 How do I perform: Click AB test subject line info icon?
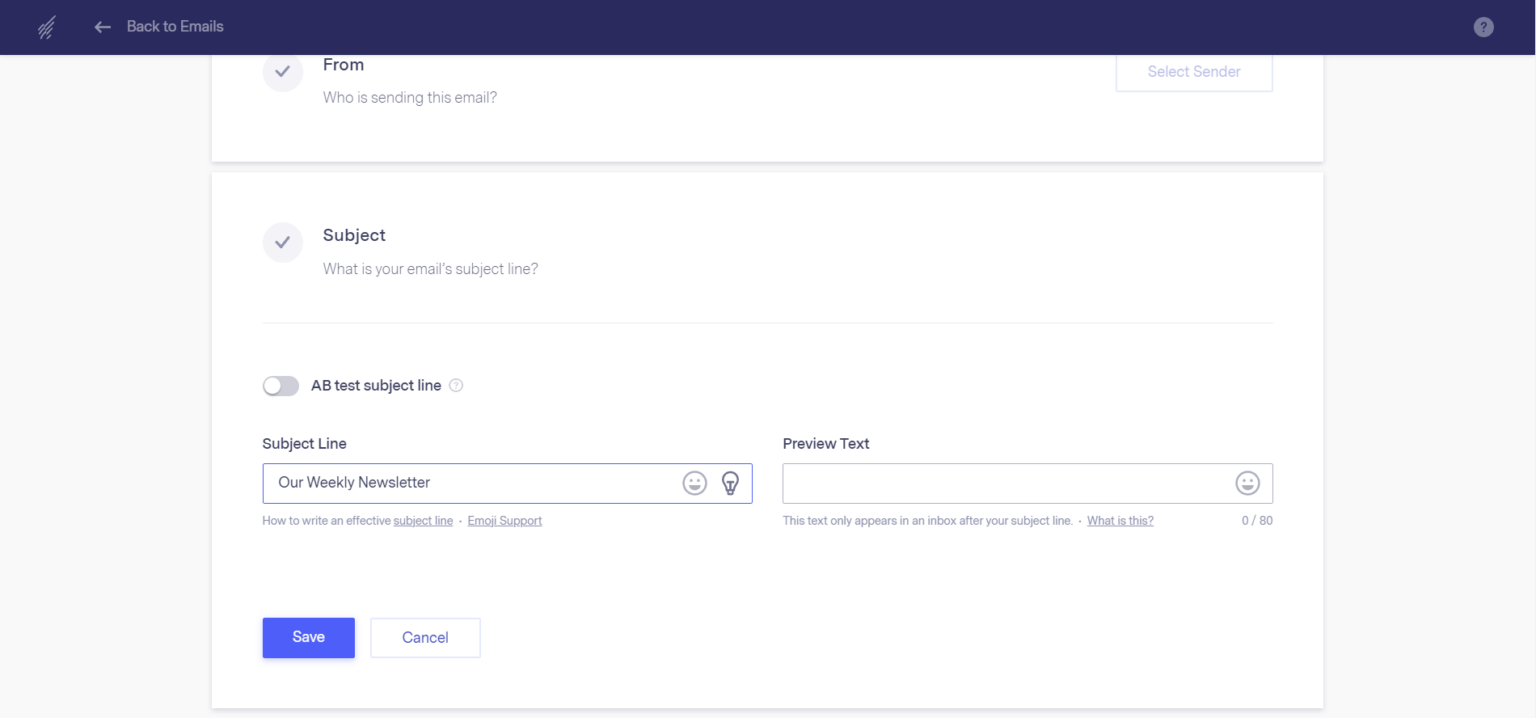(456, 386)
